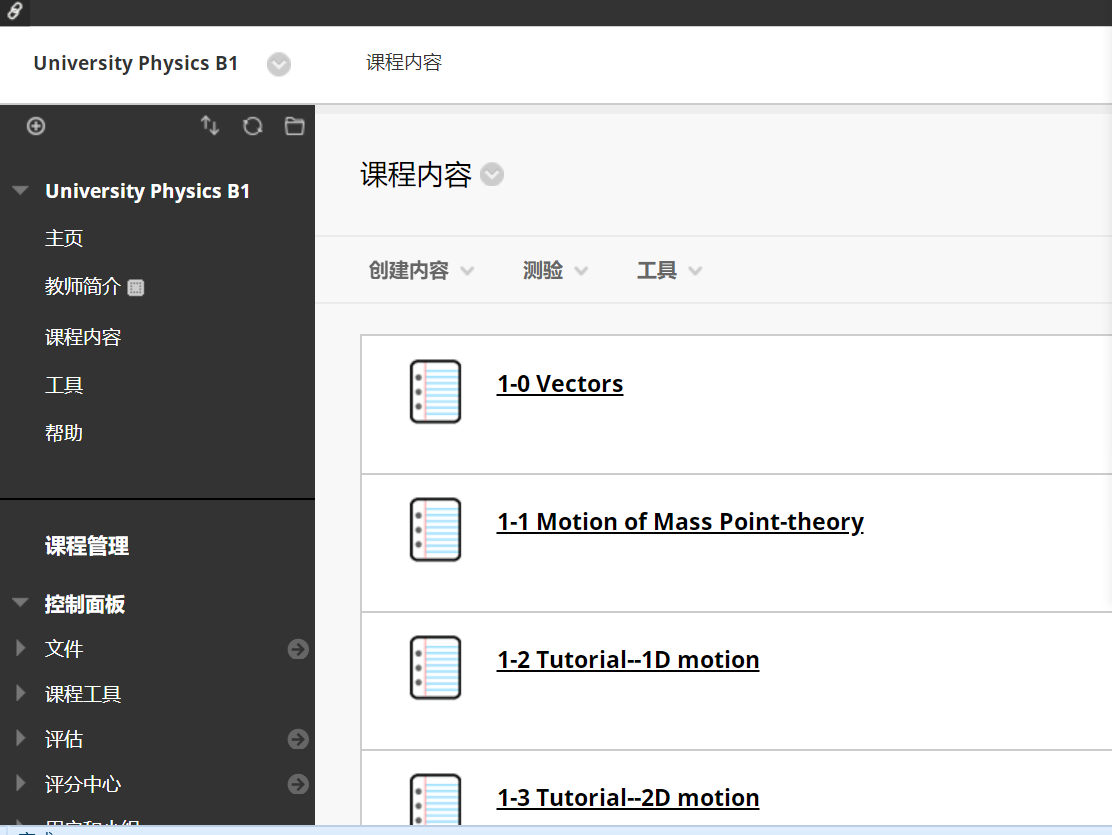Click the reorder menu items arrows icon
Screen dimensions: 1112x835
click(210, 126)
